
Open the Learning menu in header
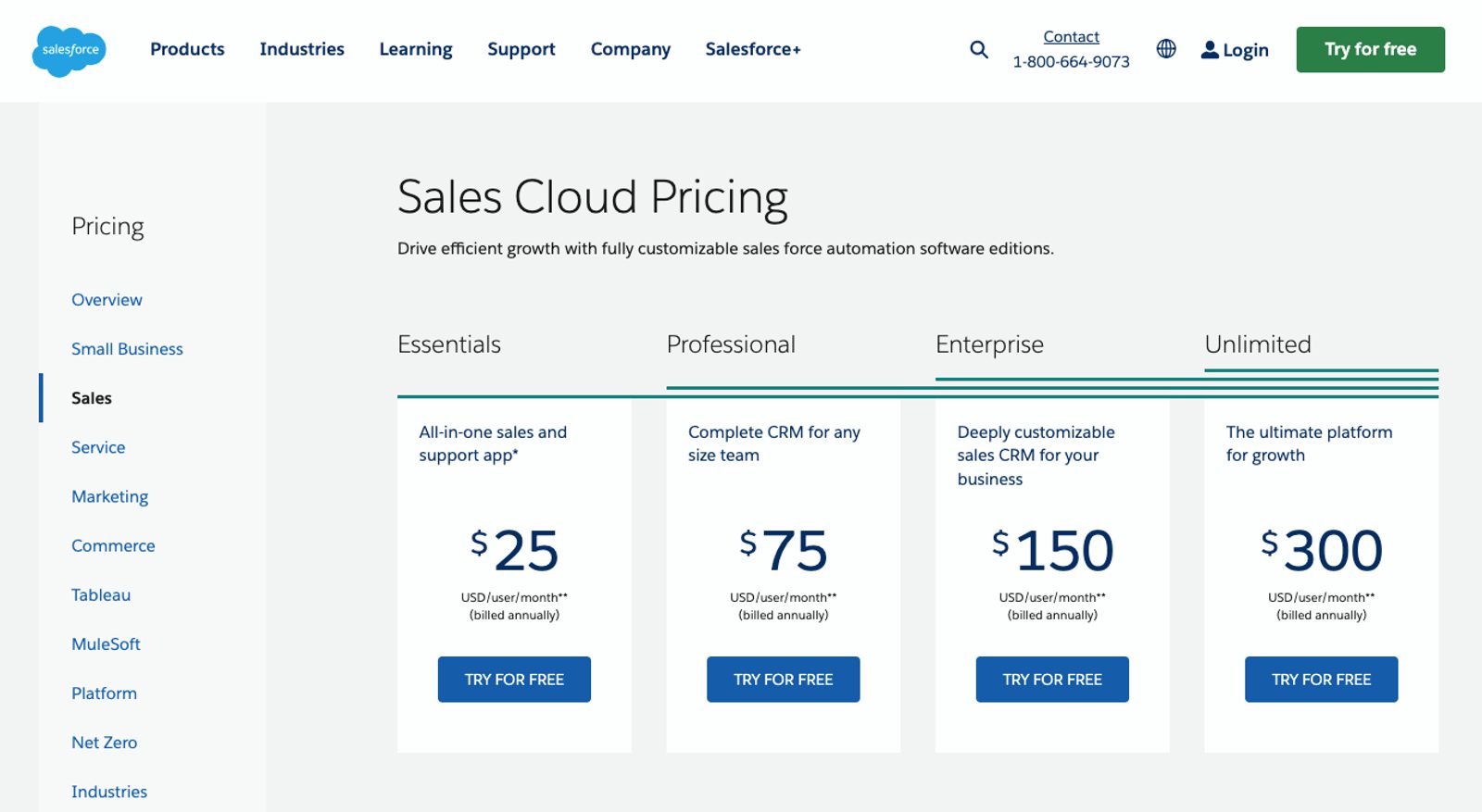click(415, 49)
